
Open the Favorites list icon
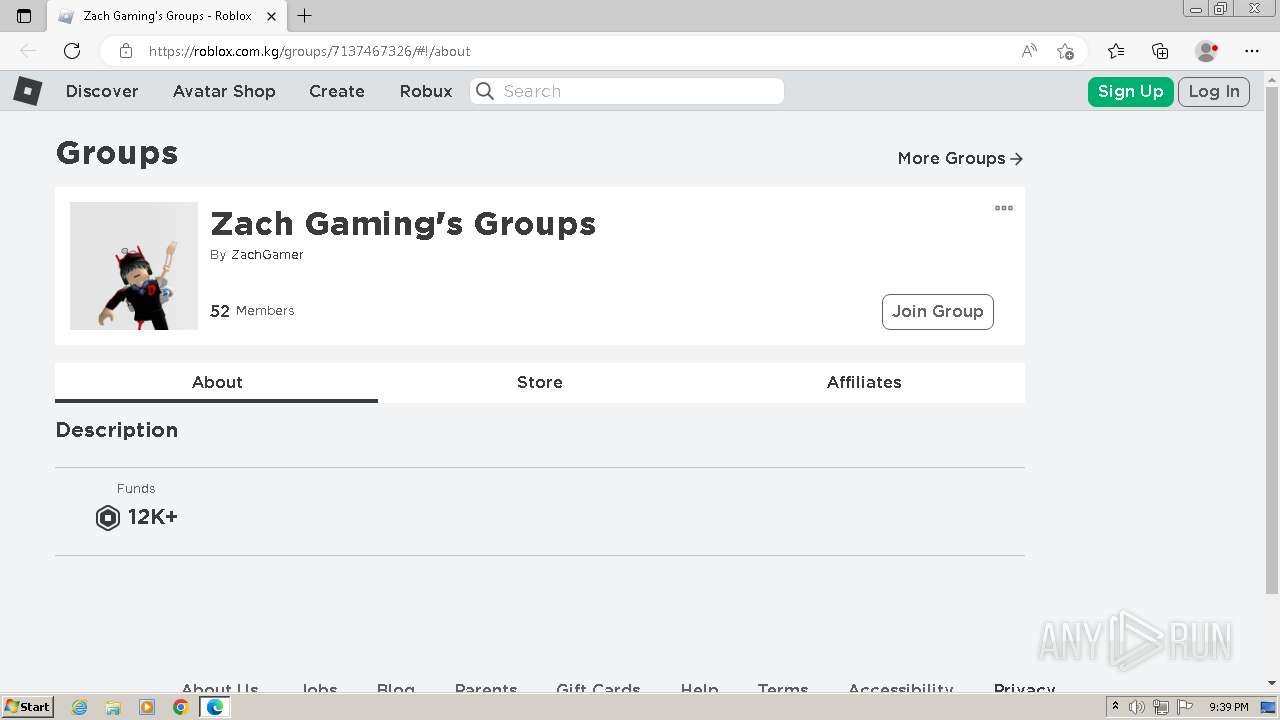pyautogui.click(x=1116, y=51)
